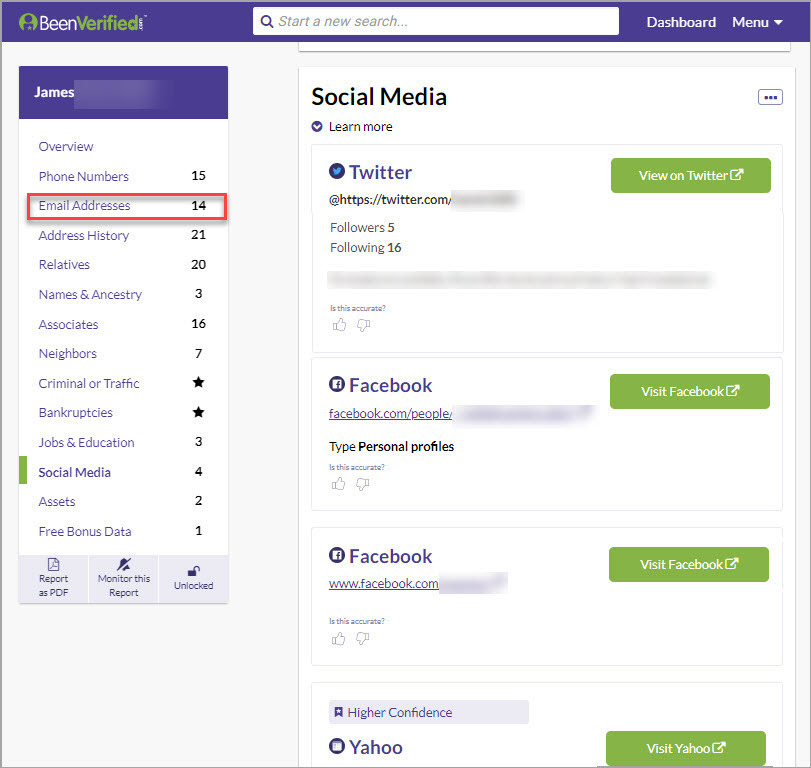Click the View on Twitter button

coord(690,175)
